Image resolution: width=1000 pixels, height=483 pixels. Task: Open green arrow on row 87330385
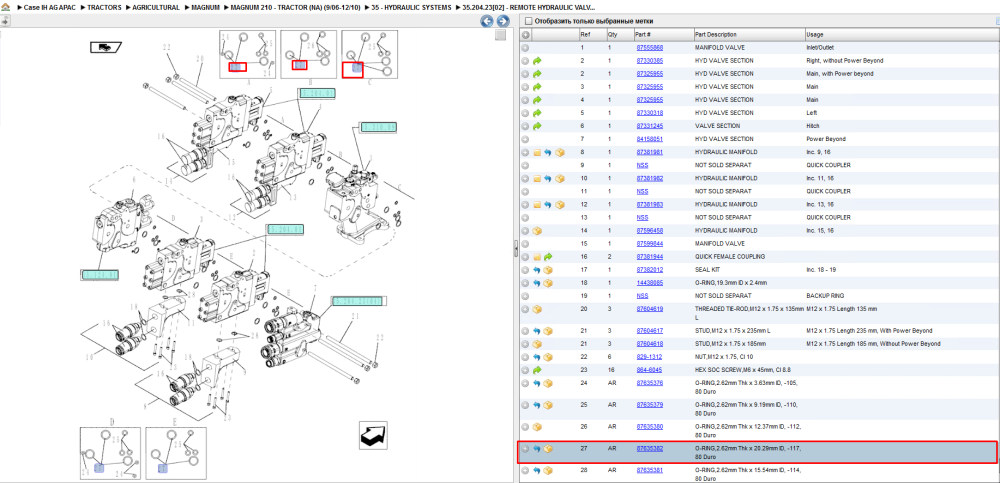click(x=537, y=61)
